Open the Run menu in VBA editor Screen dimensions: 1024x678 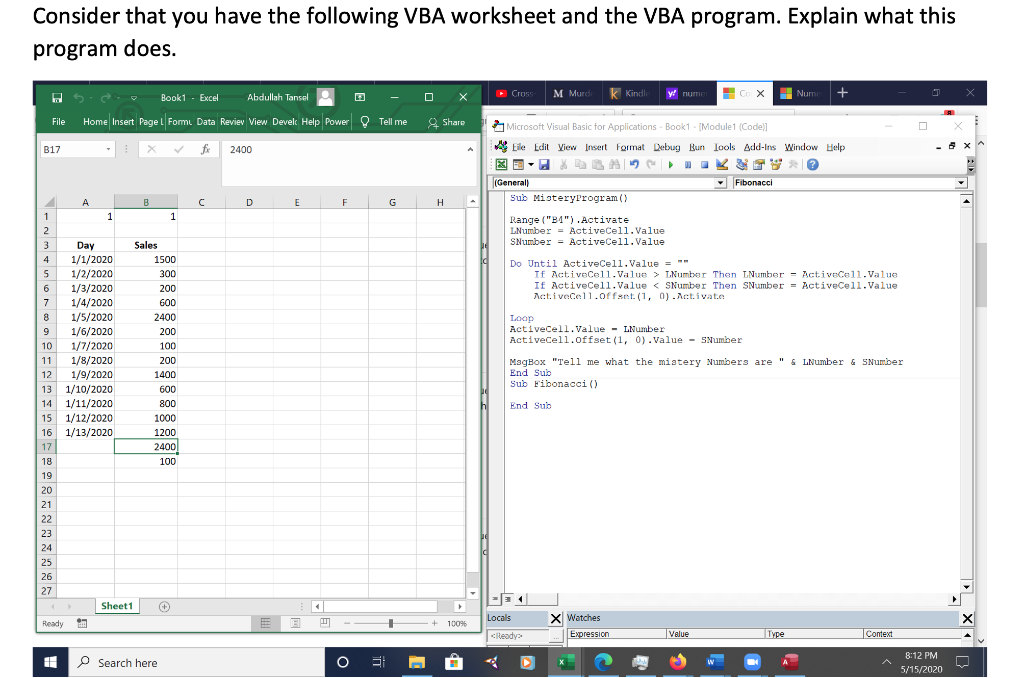click(697, 147)
